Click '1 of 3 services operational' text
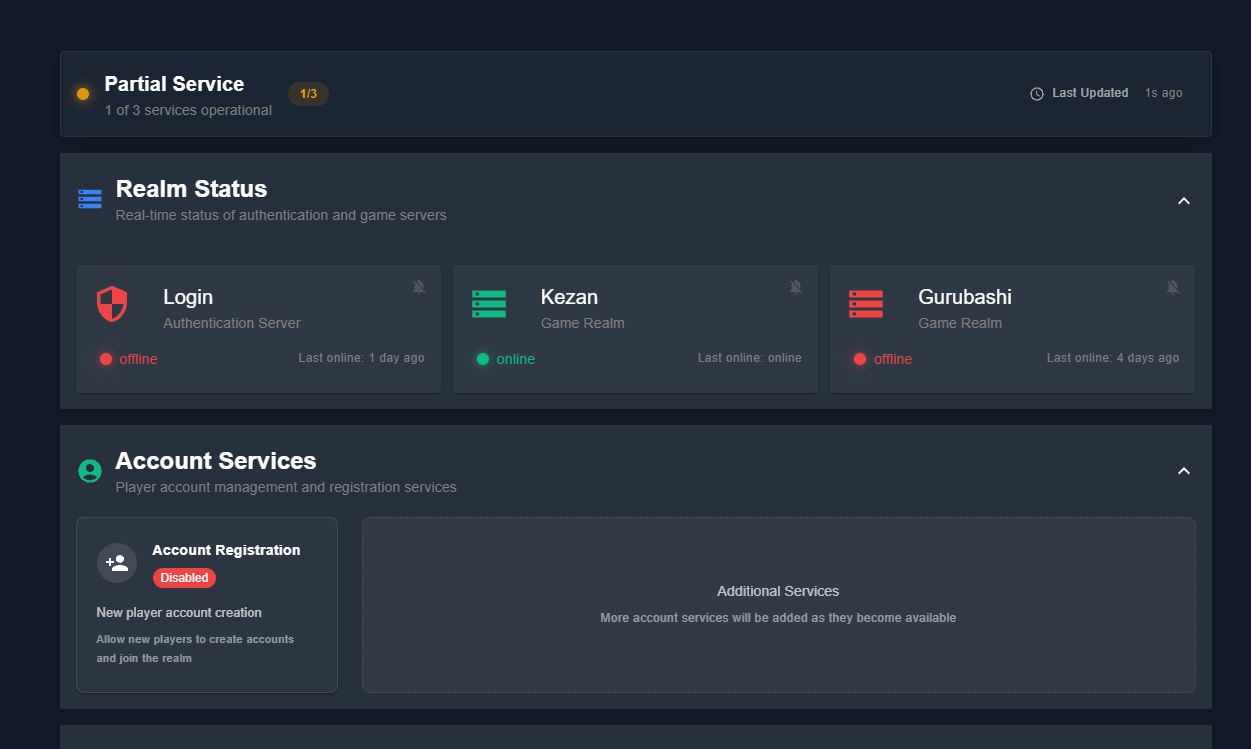This screenshot has height=749, width=1251. tap(188, 110)
